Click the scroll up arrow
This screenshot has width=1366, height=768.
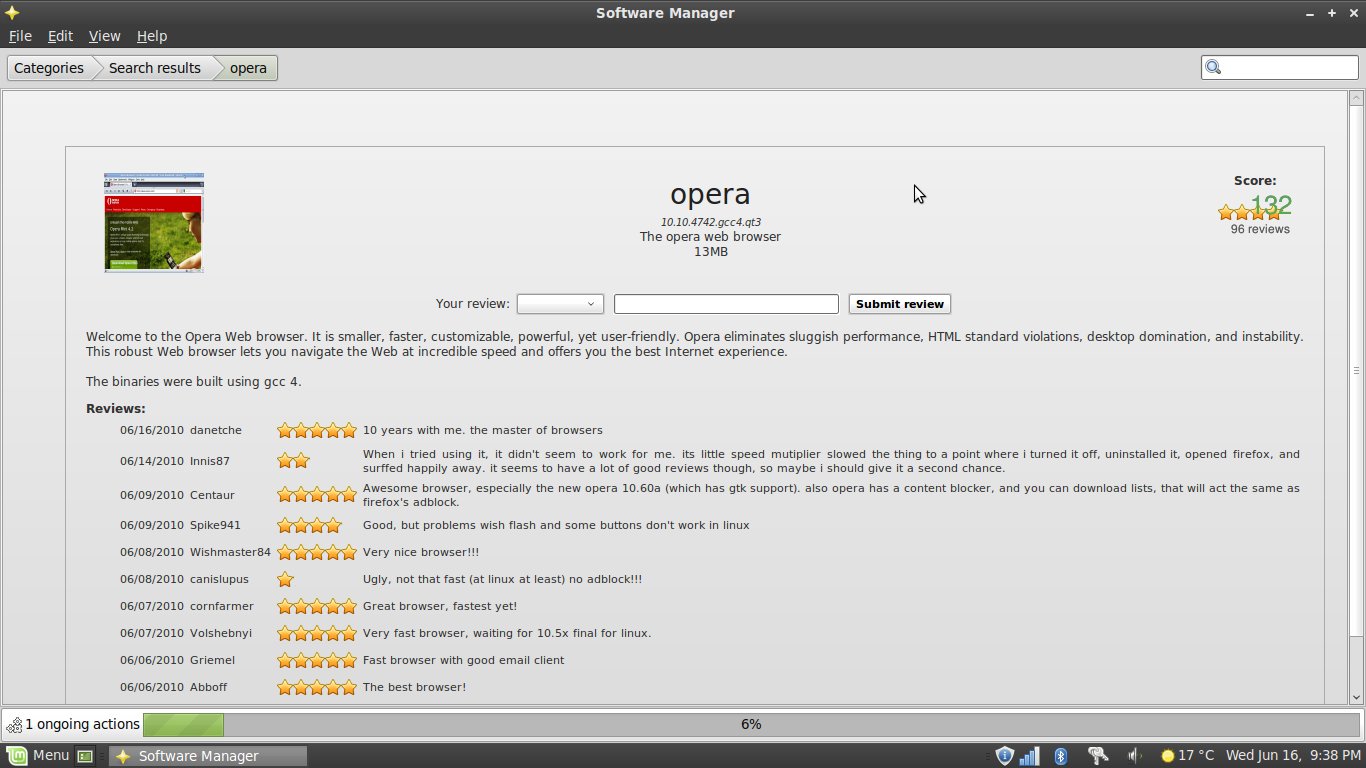click(1357, 98)
